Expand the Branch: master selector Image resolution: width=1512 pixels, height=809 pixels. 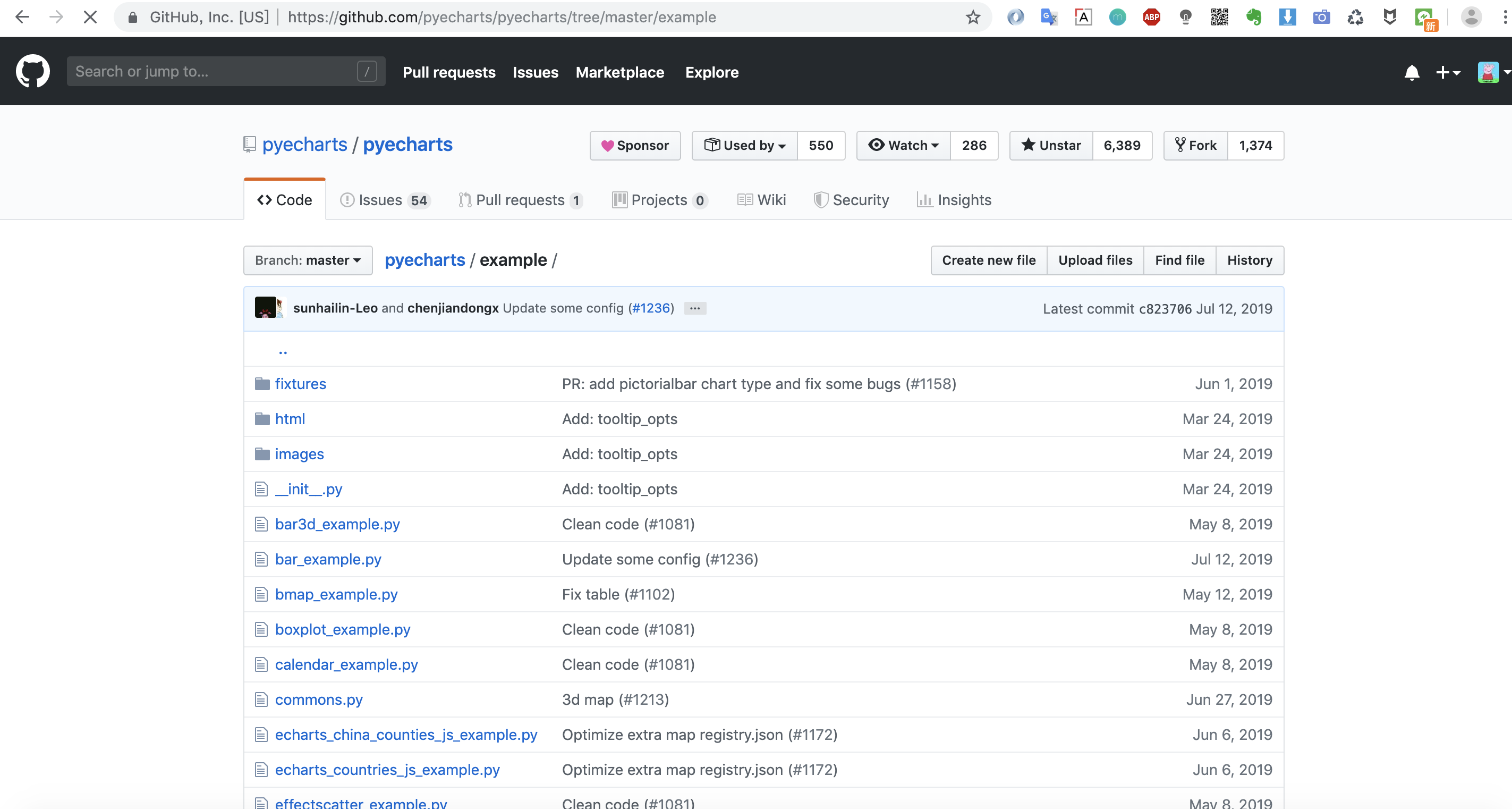[x=308, y=260]
